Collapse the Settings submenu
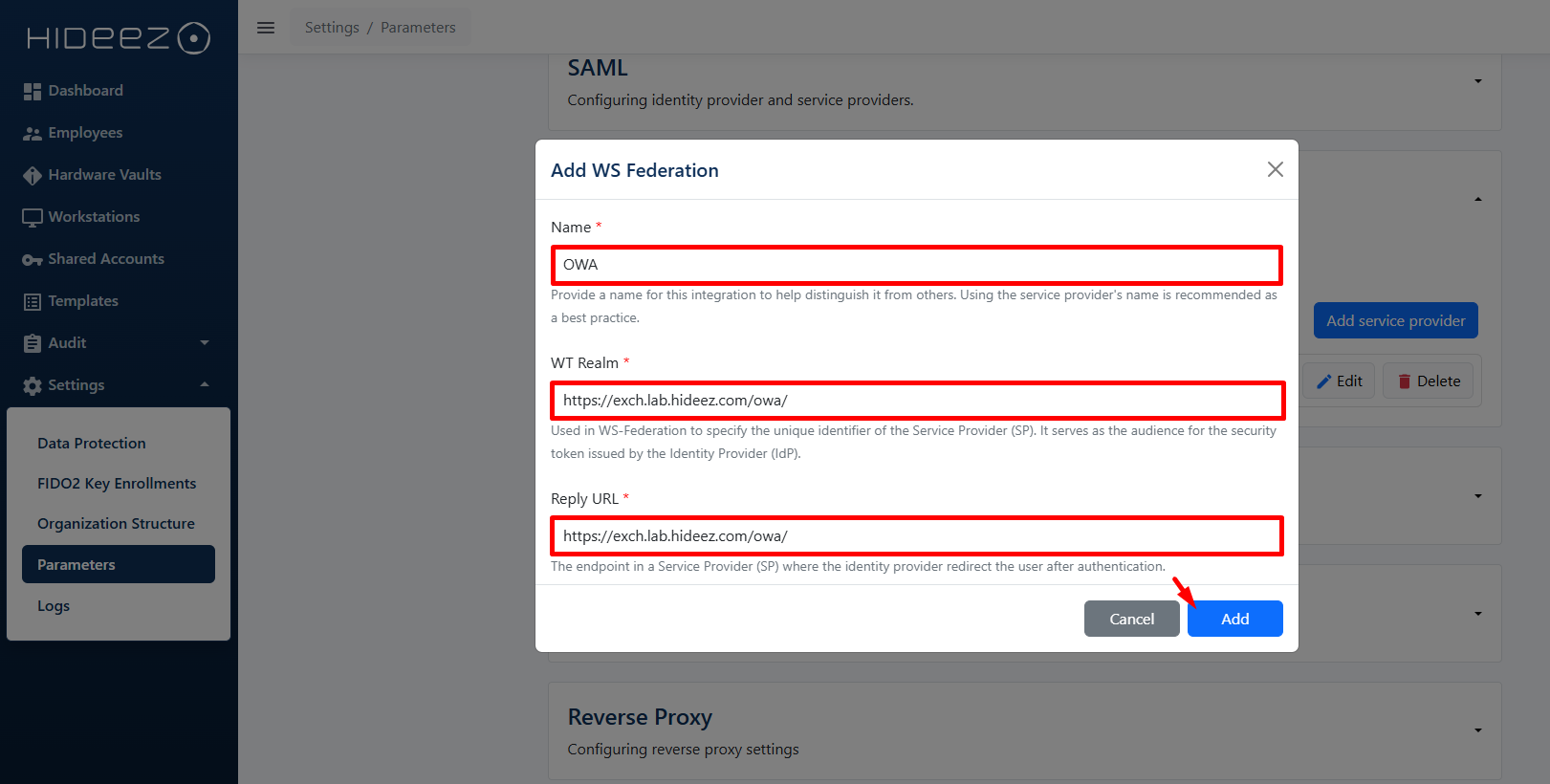Screen dimensions: 1550x784 (205, 385)
